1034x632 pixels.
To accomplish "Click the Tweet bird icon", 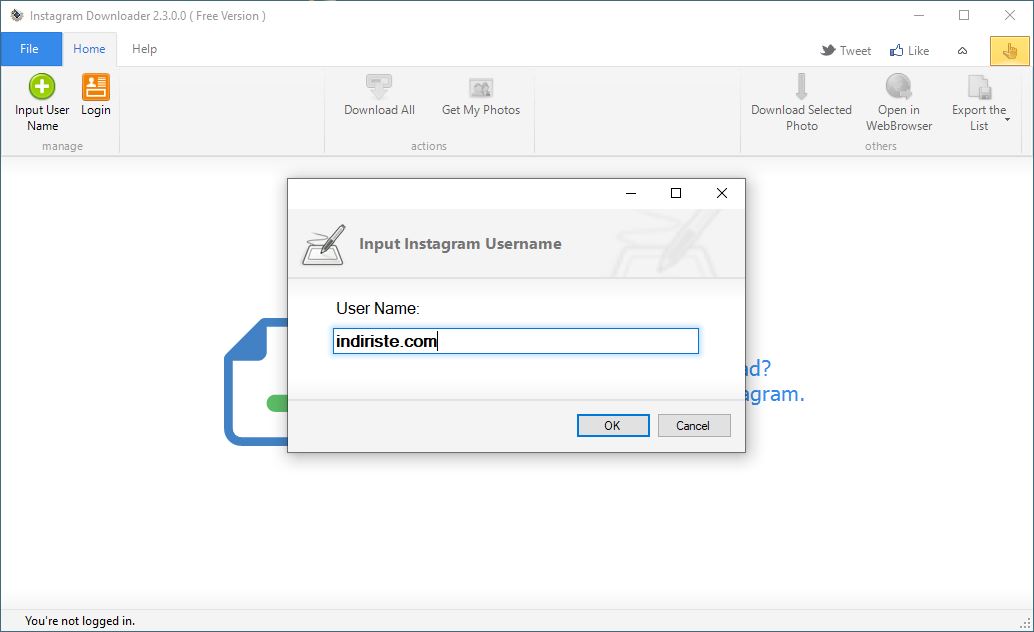I will click(828, 50).
